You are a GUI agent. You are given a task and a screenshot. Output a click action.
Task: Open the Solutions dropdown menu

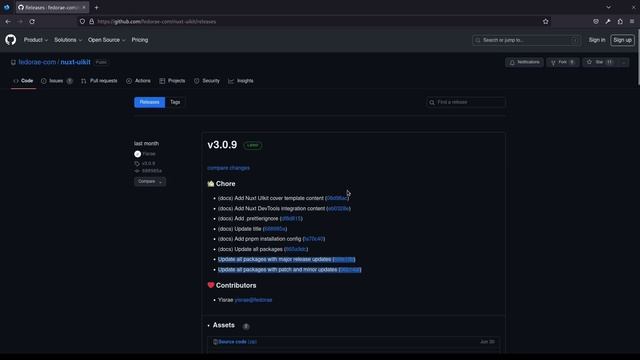68,40
